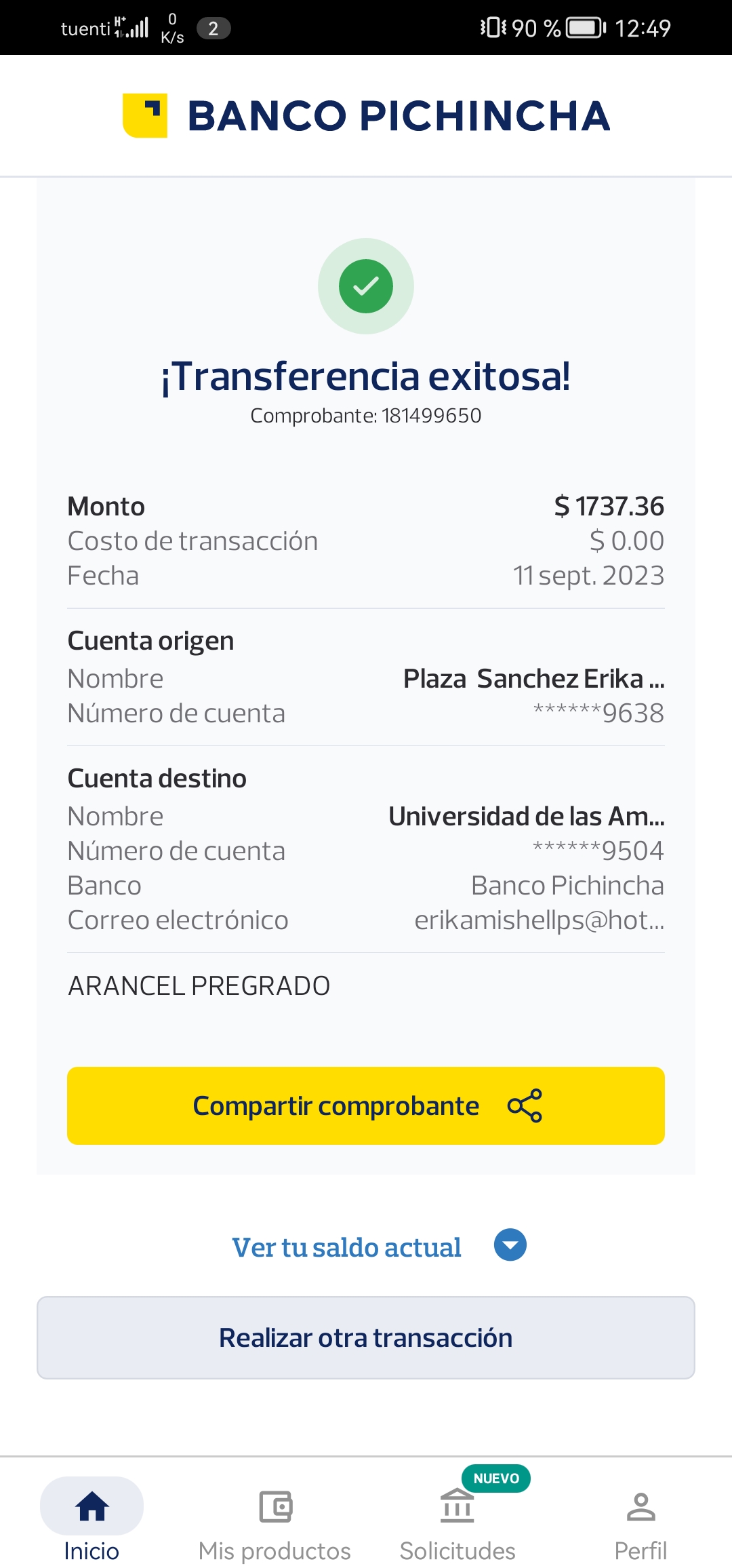
Task: Expand balance with the blue arrow
Action: tap(510, 1245)
